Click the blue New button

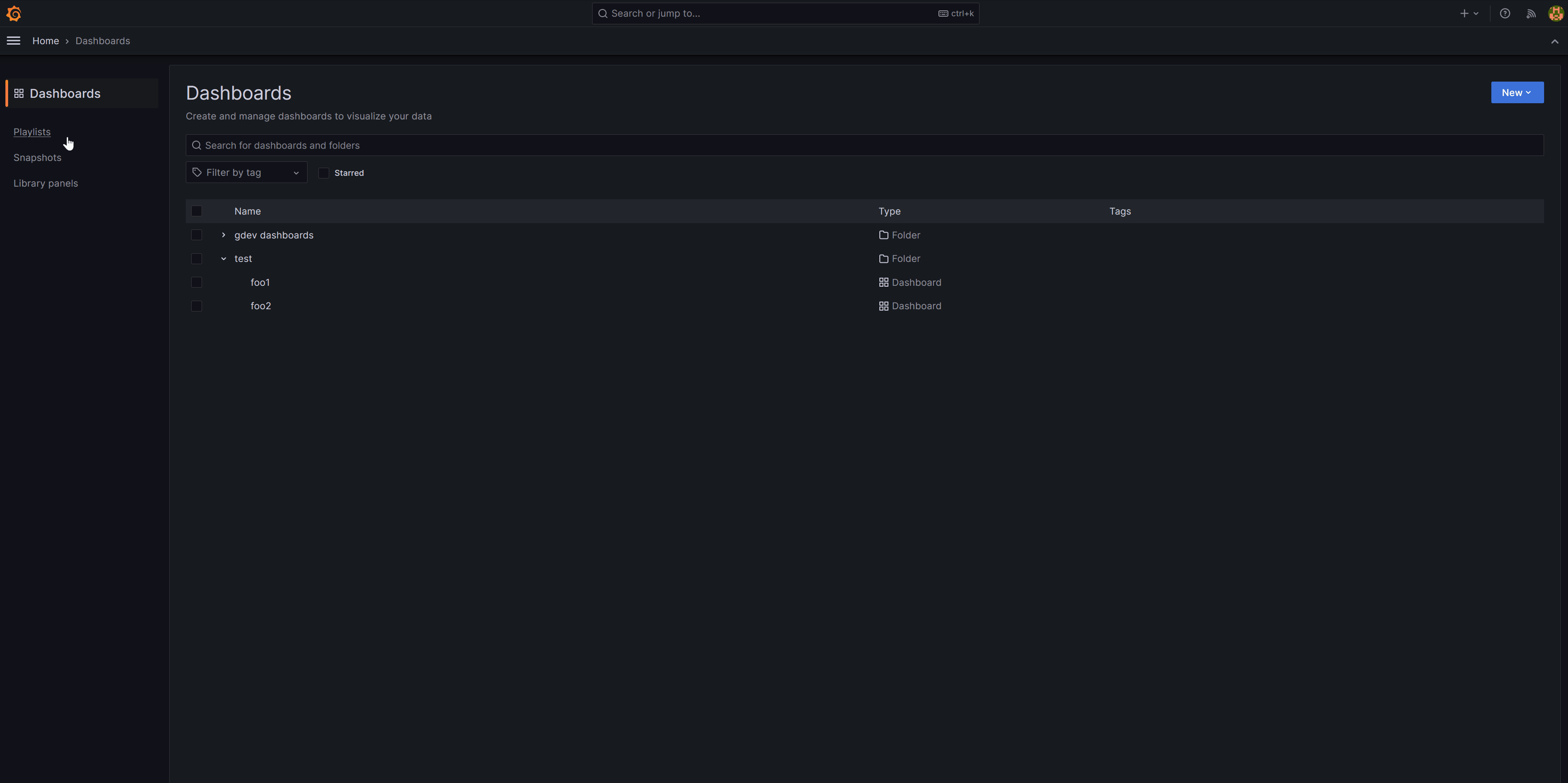(x=1516, y=92)
